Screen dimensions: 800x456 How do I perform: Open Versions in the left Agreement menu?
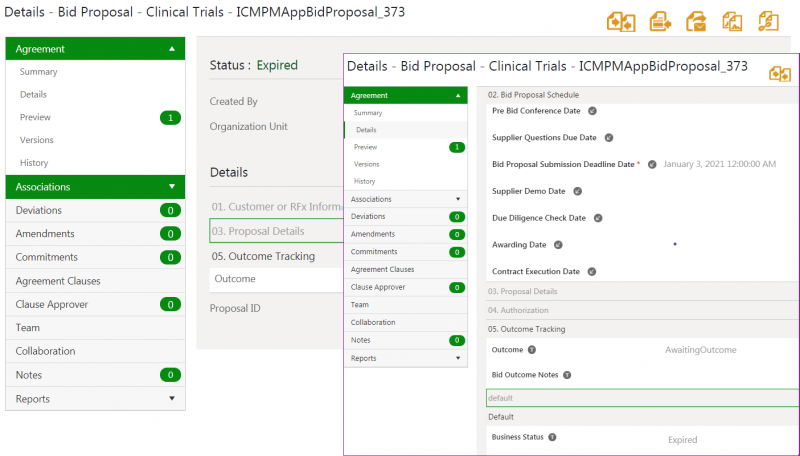tap(37, 140)
